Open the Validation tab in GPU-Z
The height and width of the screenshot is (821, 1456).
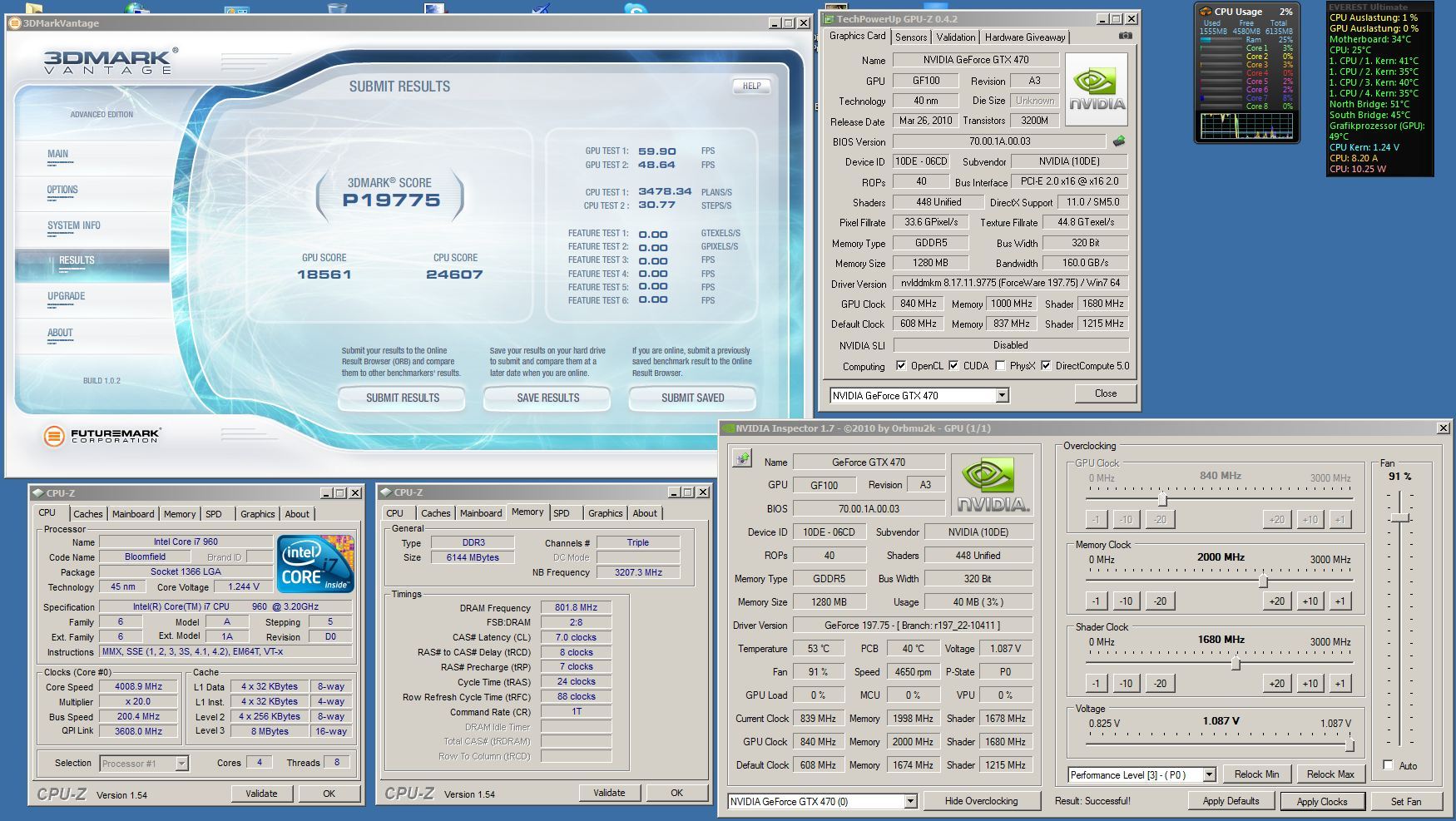(x=955, y=37)
